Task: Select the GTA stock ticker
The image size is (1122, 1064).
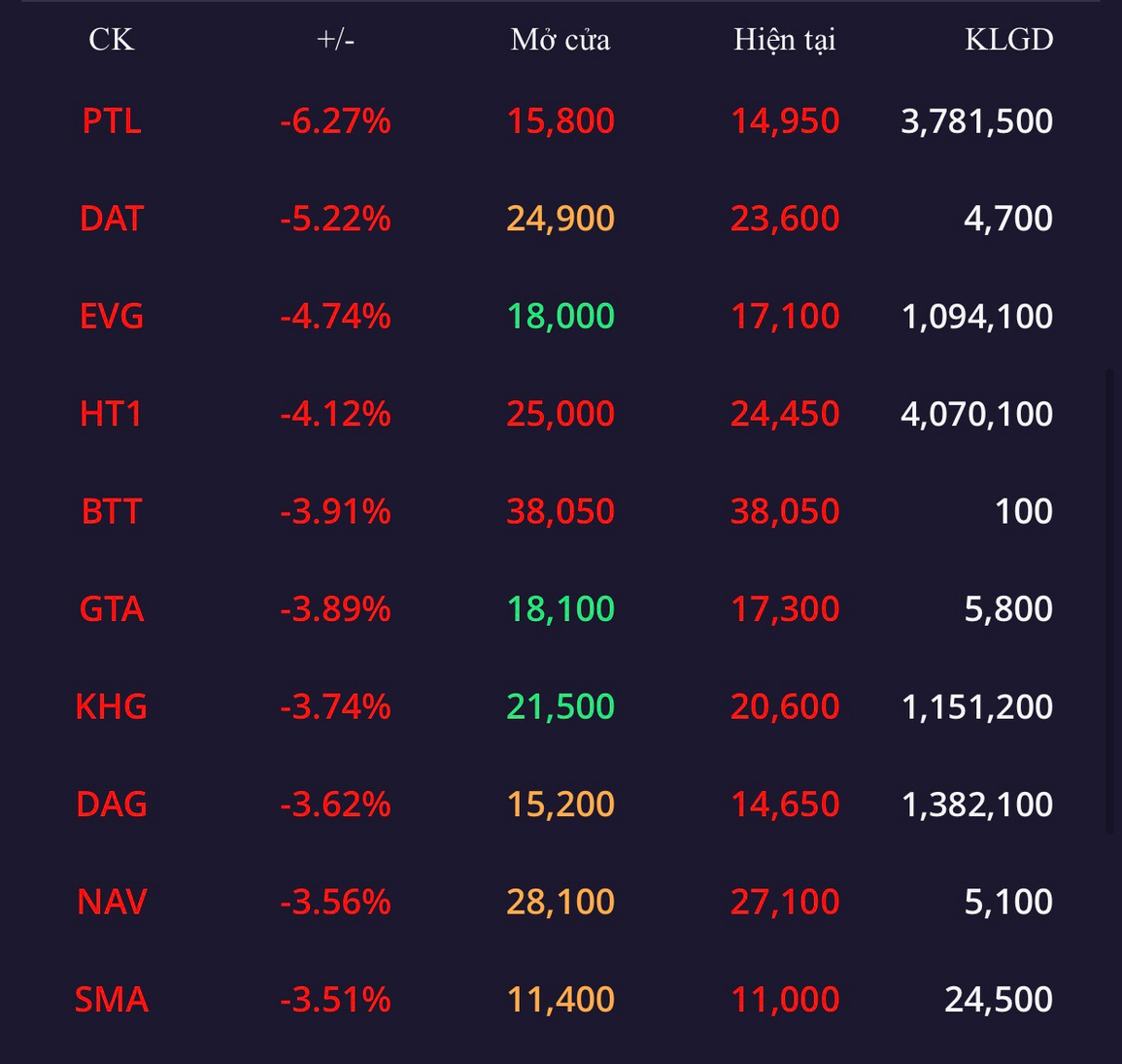Action: 112,609
